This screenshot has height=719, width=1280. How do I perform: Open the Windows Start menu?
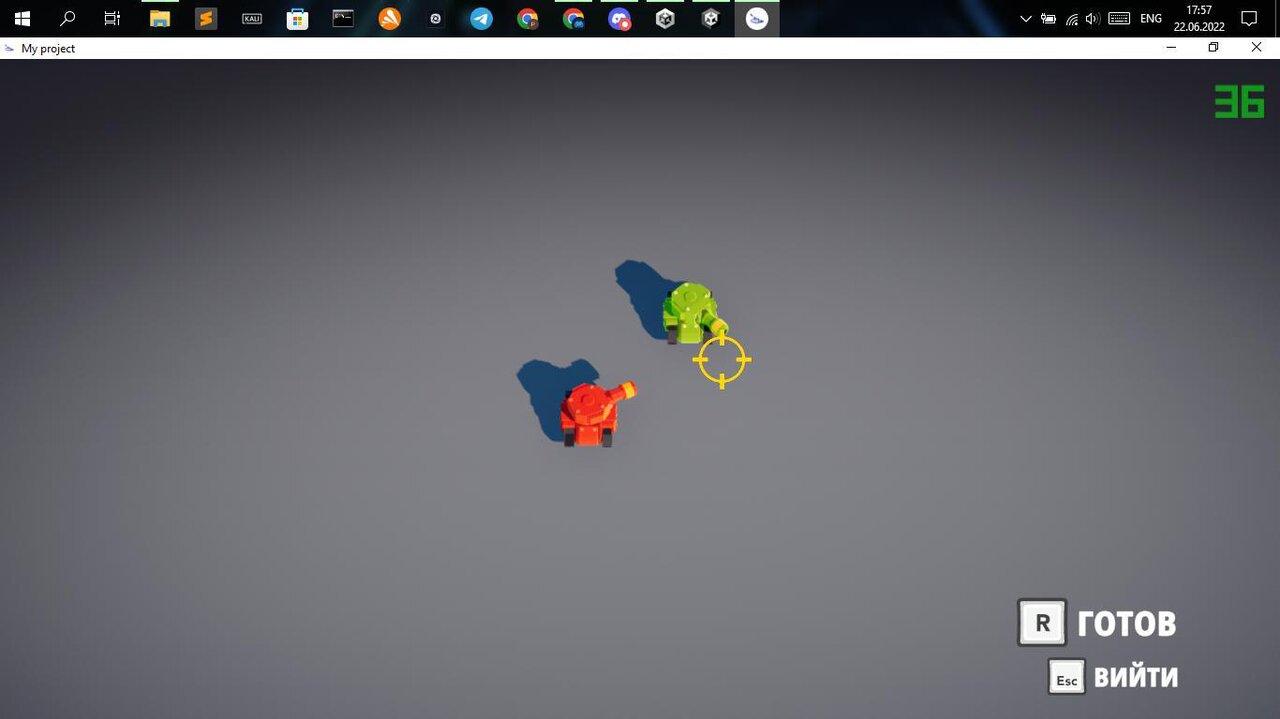click(22, 18)
